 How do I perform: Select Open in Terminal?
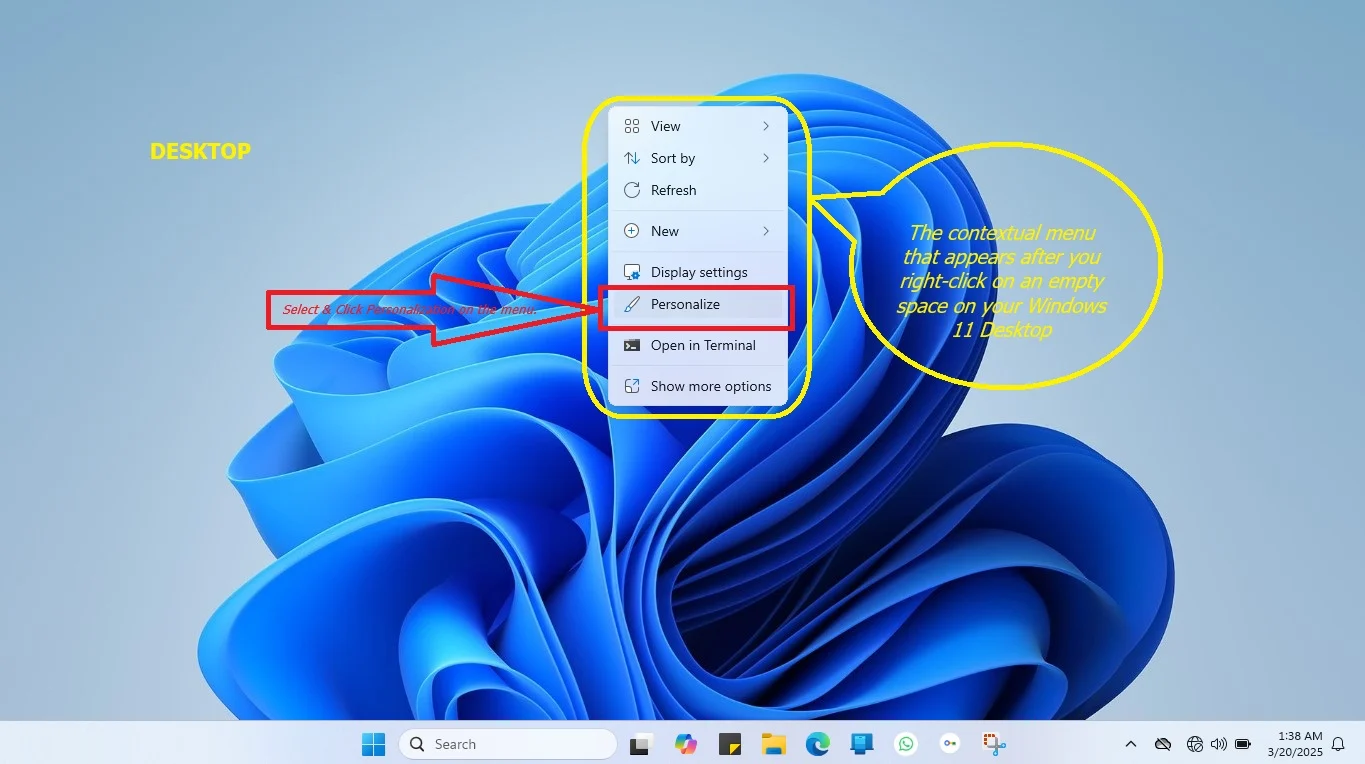click(698, 345)
